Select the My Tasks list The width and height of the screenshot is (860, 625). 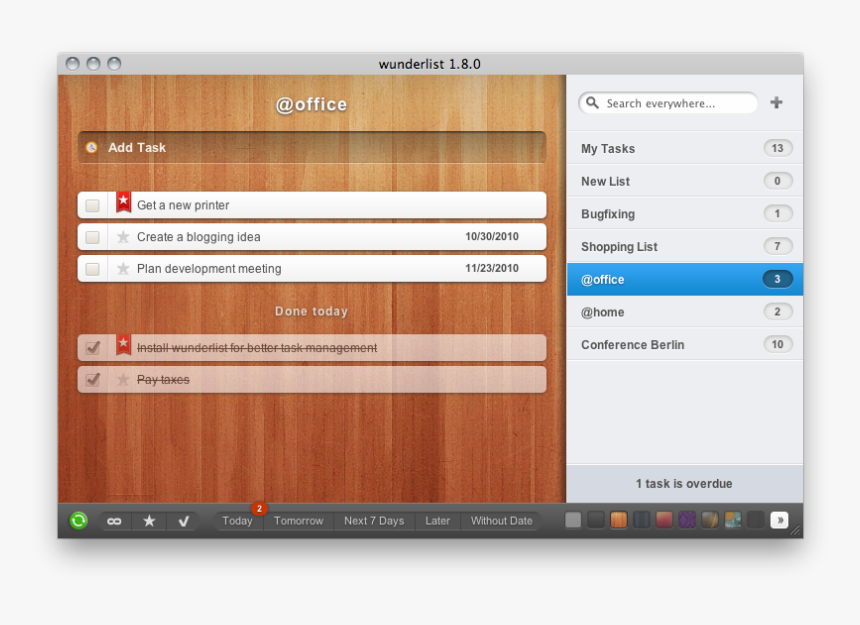pos(684,148)
